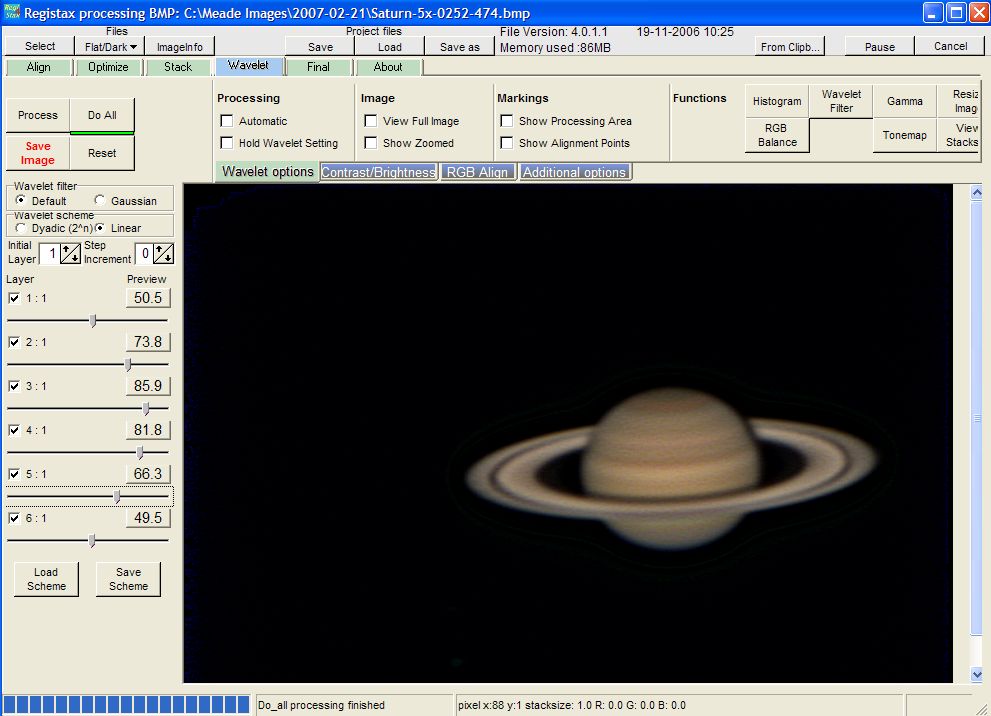Screen dimensions: 991x716
Task: Click the Reset button
Action: 102,153
